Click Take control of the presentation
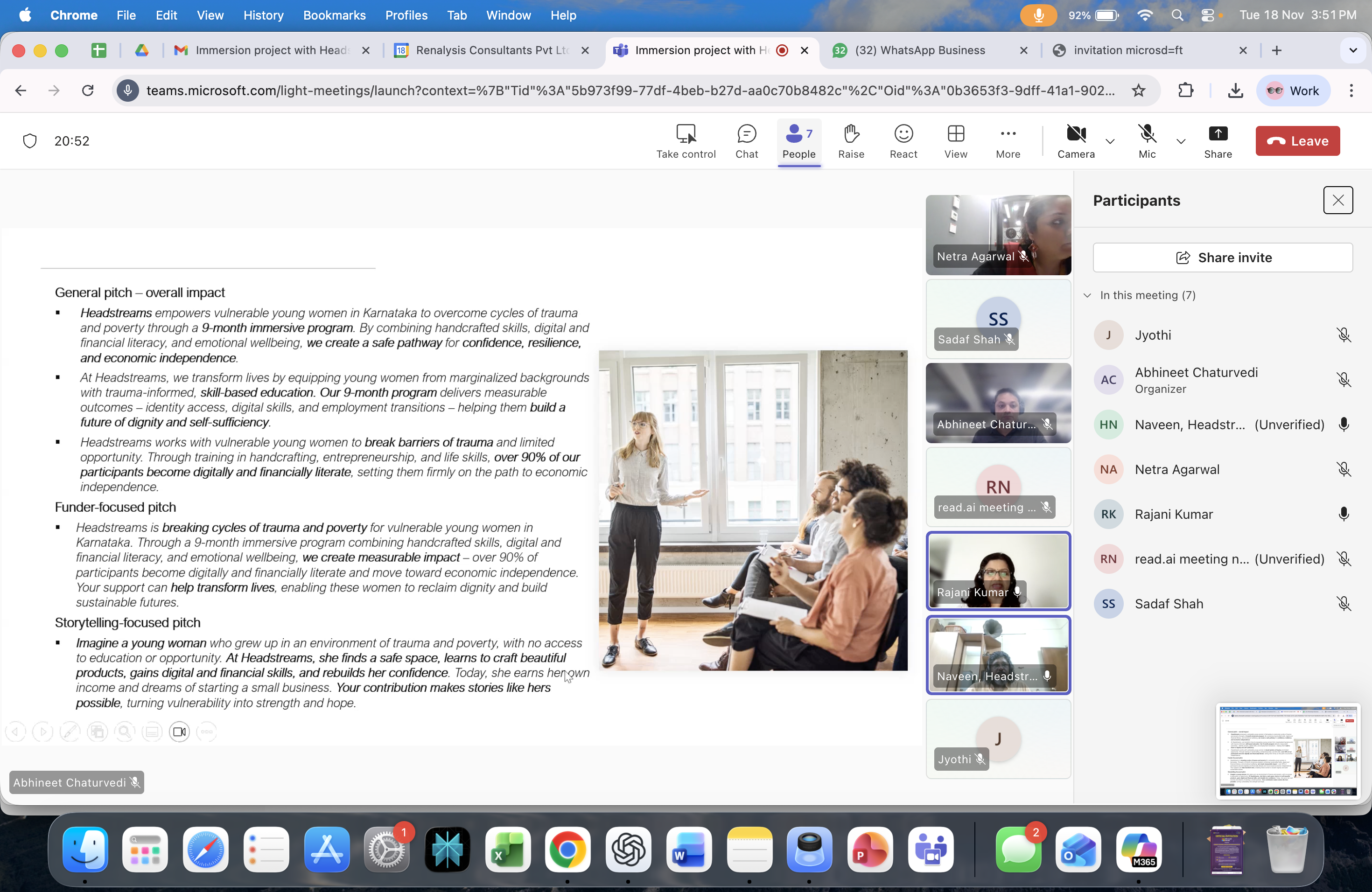1372x892 pixels. coord(686,141)
